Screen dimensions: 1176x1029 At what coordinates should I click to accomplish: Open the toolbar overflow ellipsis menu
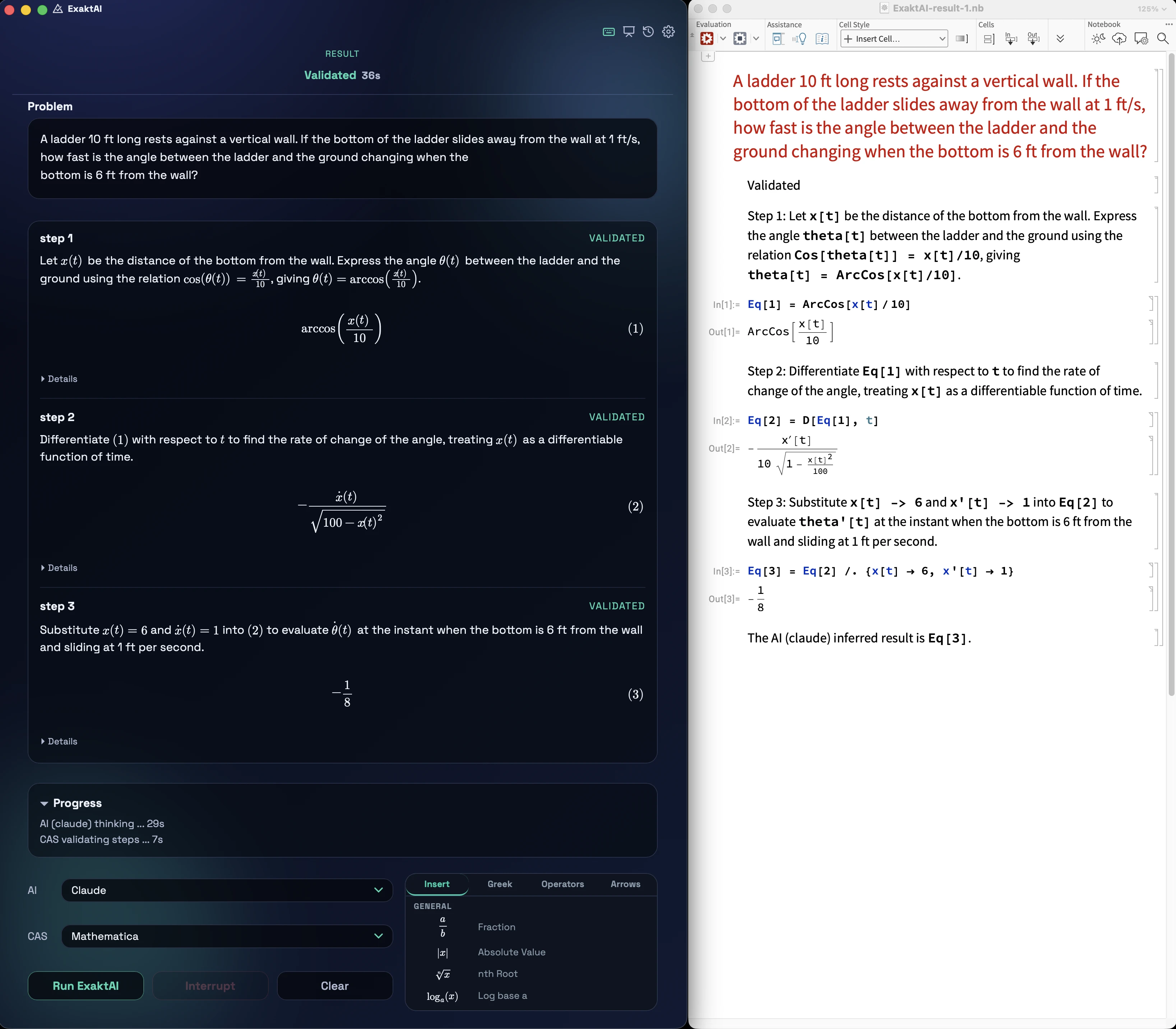pos(1168,24)
